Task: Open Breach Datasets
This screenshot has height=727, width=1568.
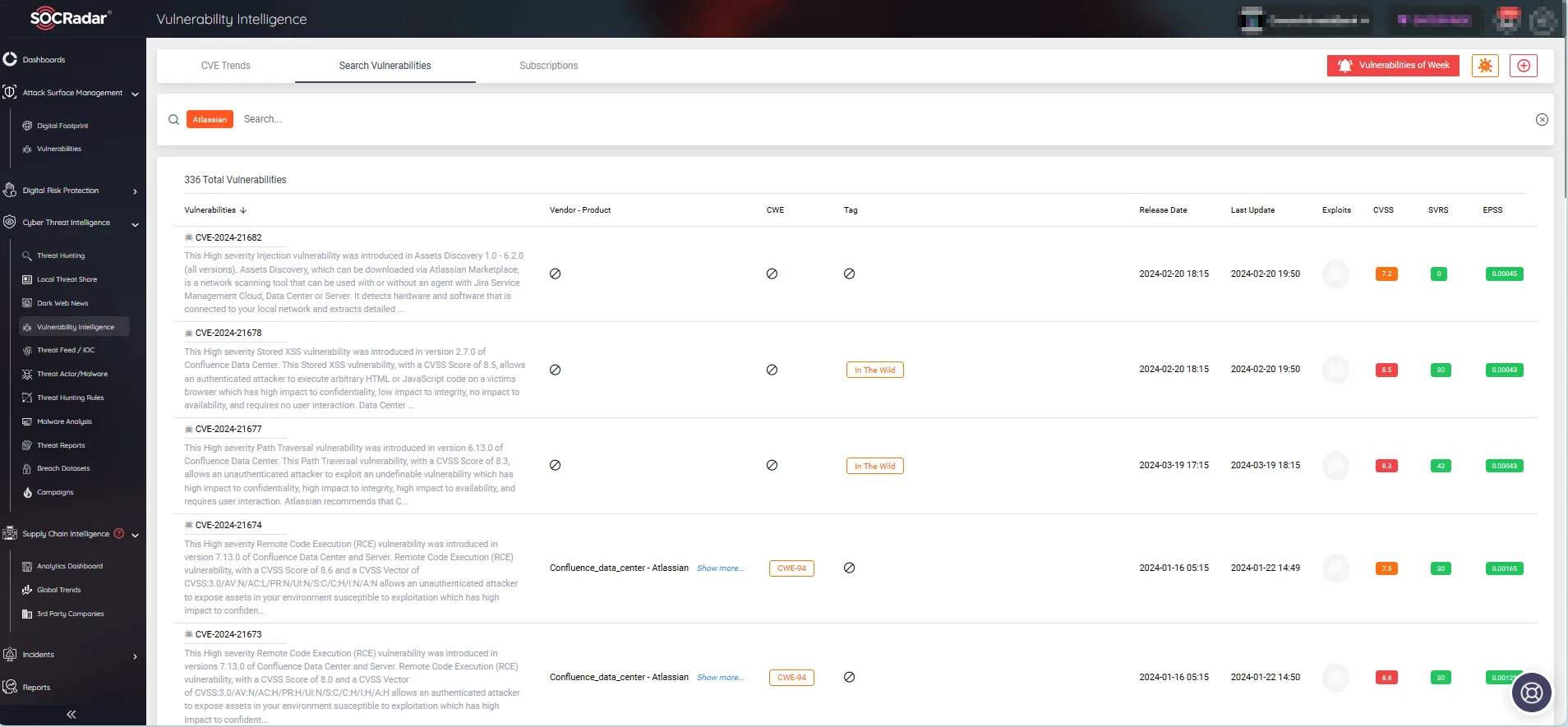Action: tap(63, 468)
